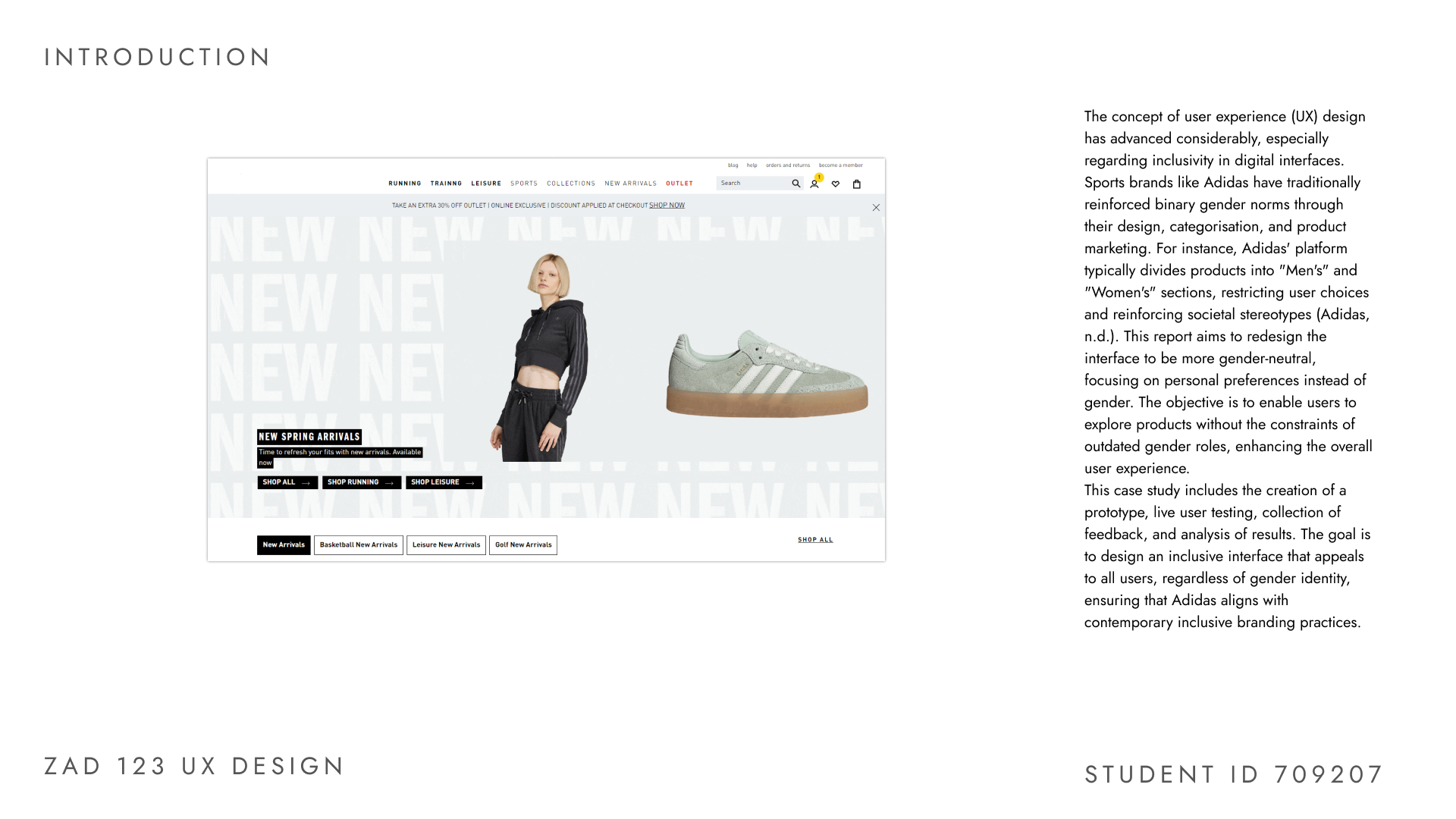Click the SHOP RUNNING button

point(362,482)
